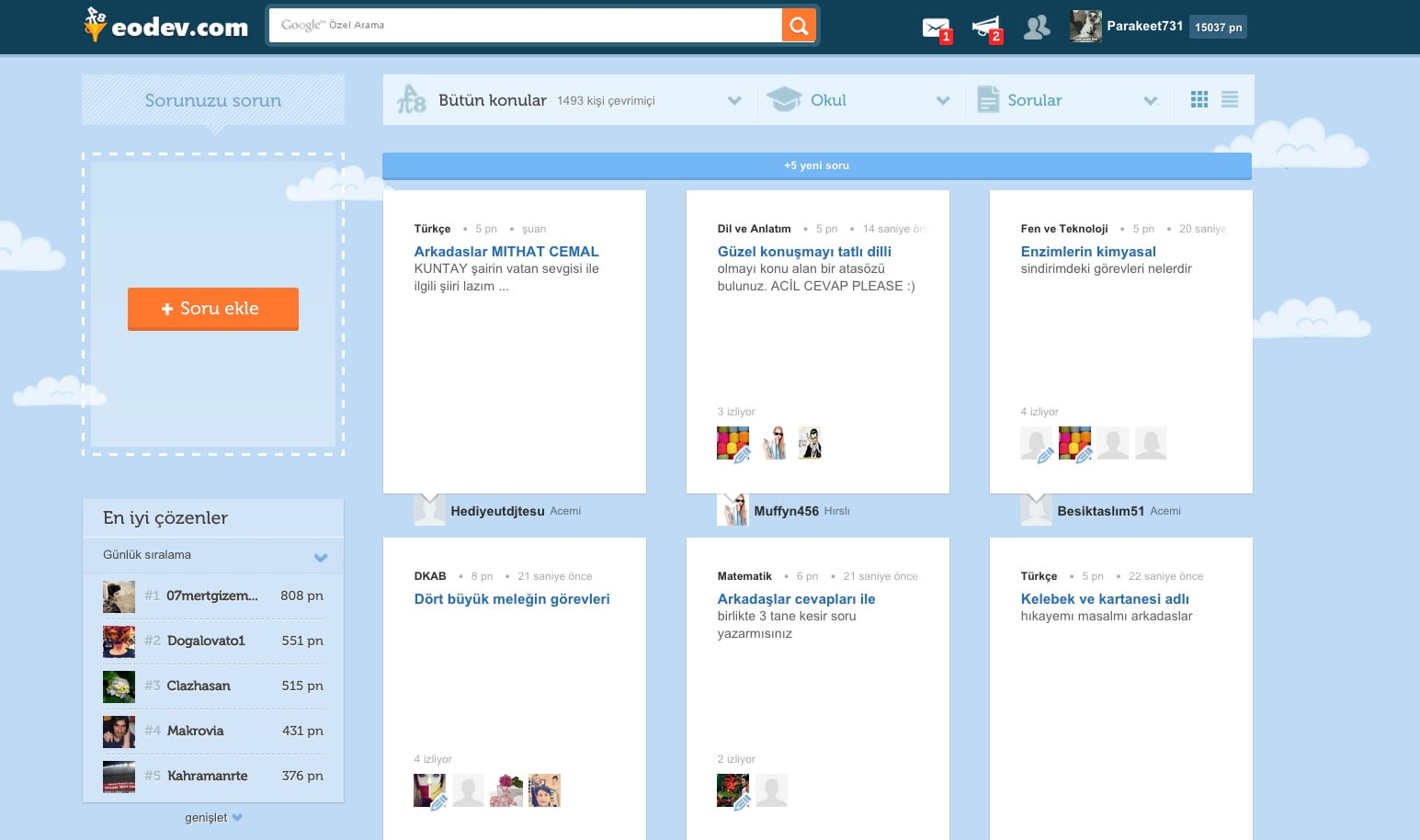Open the Sorular filter dropdown
The width and height of the screenshot is (1420, 840).
pyautogui.click(x=1151, y=100)
